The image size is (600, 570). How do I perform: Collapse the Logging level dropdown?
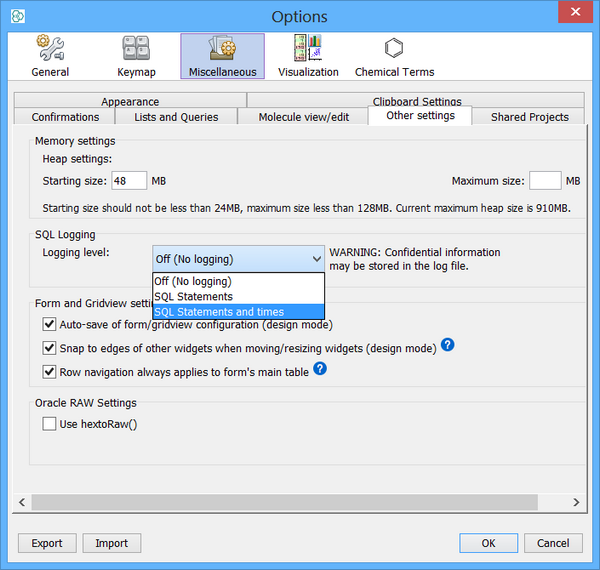click(x=316, y=258)
